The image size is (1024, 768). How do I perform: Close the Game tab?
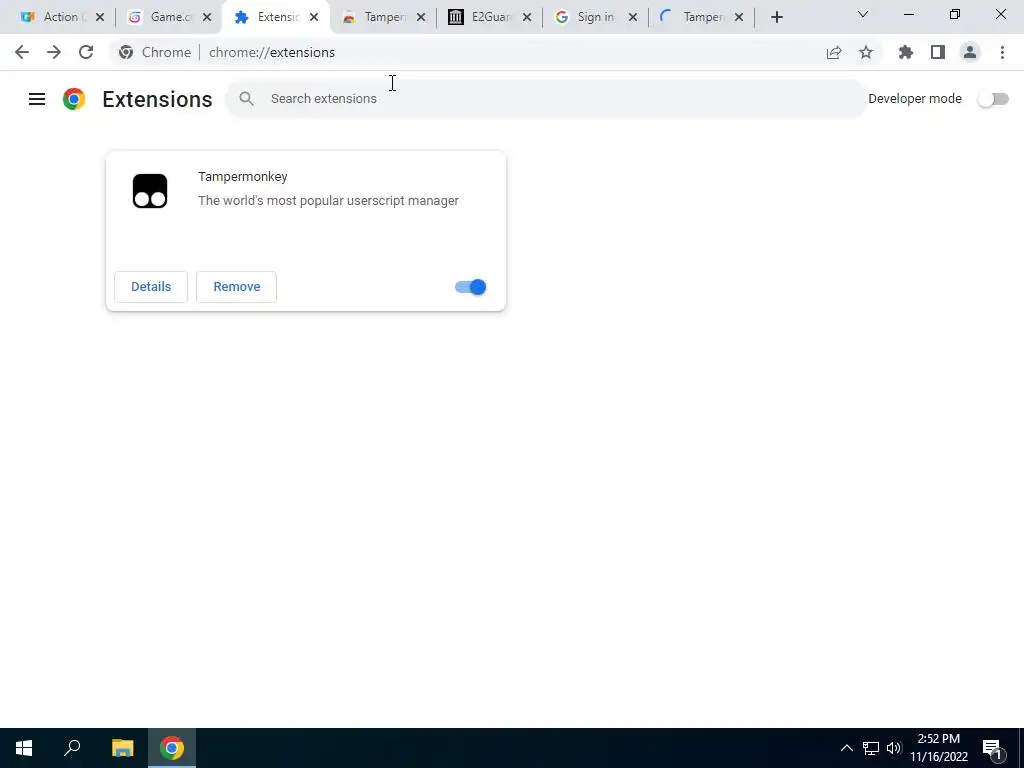[x=207, y=17]
